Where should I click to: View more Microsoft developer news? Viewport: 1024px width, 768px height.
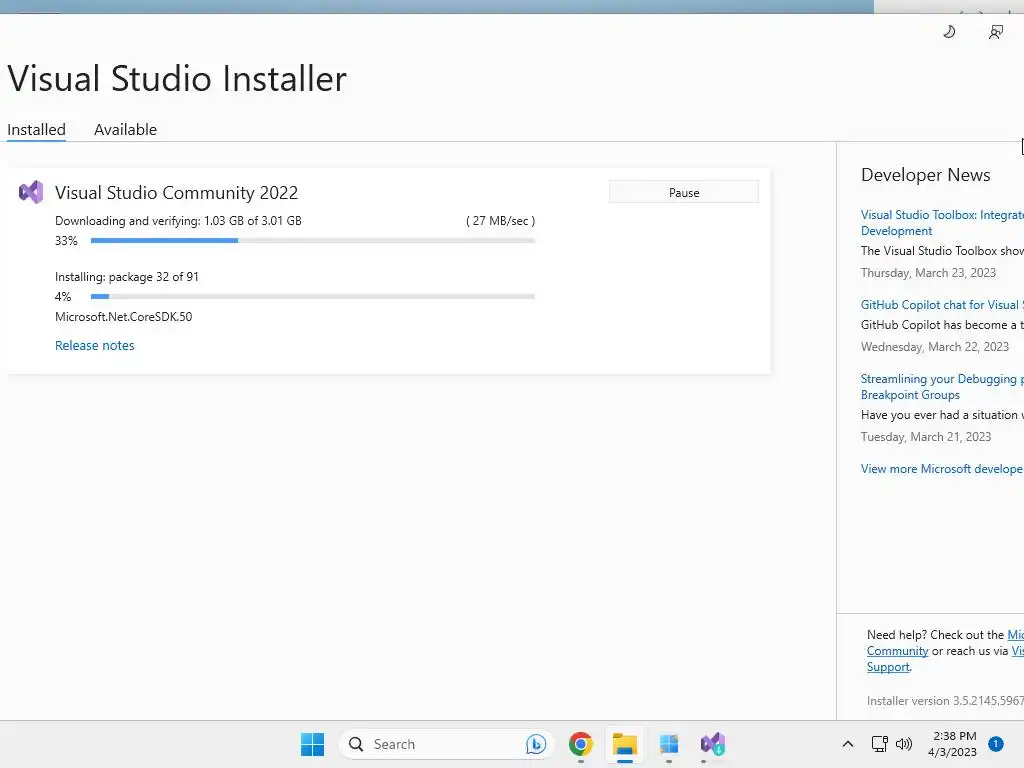point(942,469)
